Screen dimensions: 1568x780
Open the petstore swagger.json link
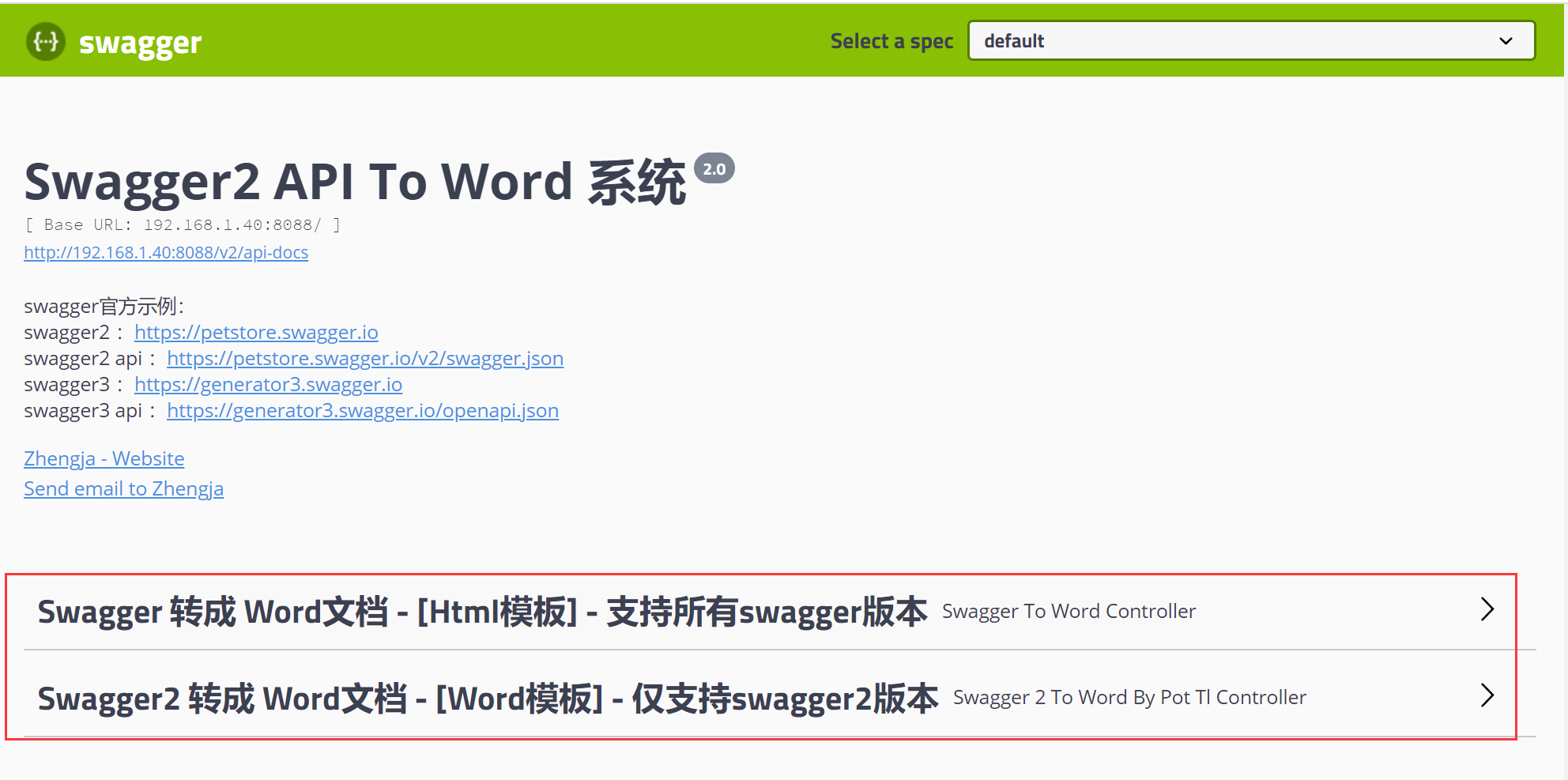click(365, 358)
